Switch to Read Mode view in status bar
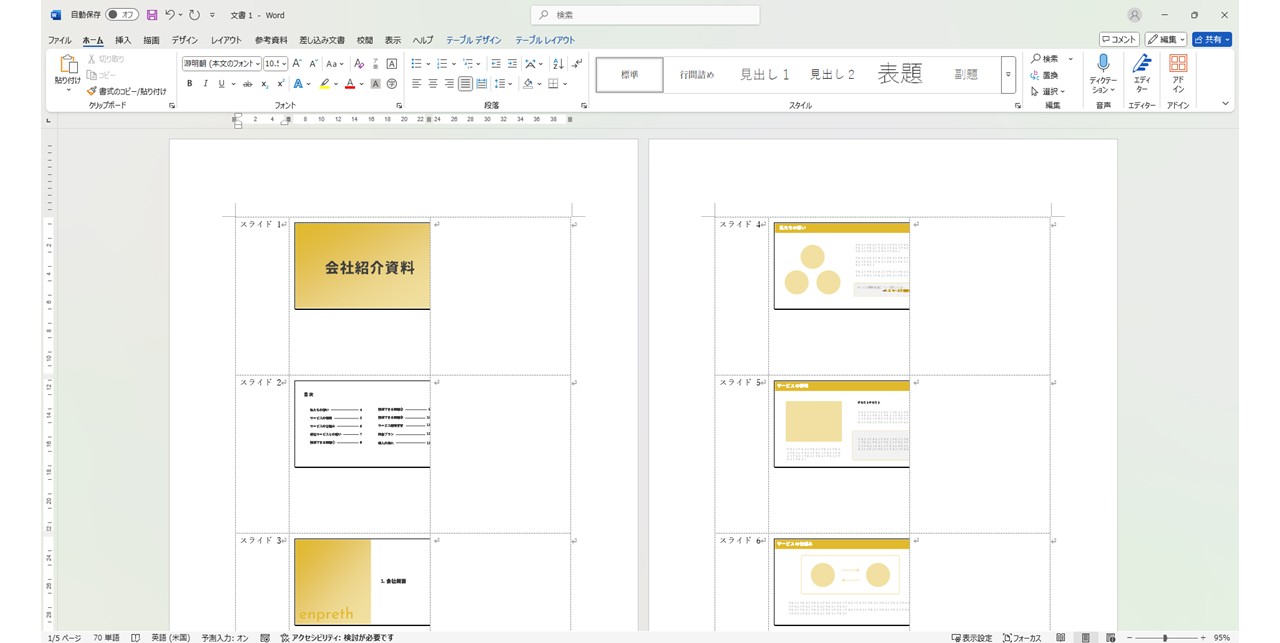 (1061, 637)
